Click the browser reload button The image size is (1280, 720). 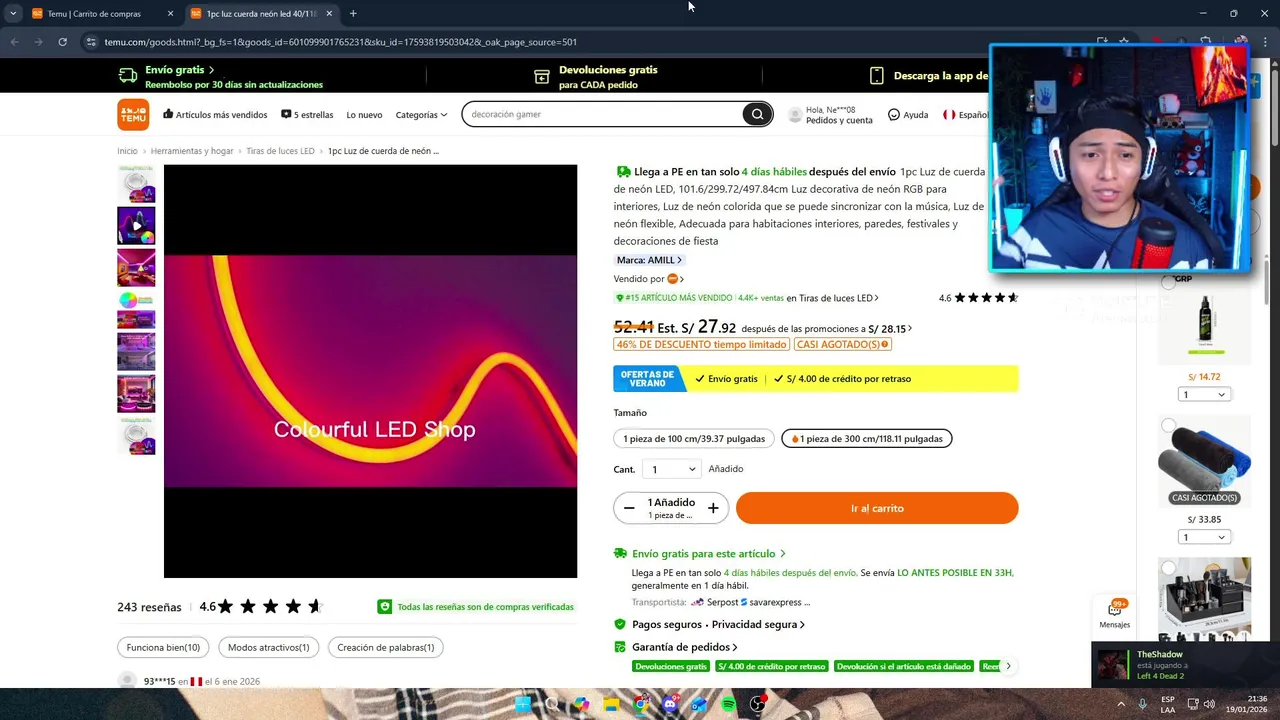click(x=62, y=42)
